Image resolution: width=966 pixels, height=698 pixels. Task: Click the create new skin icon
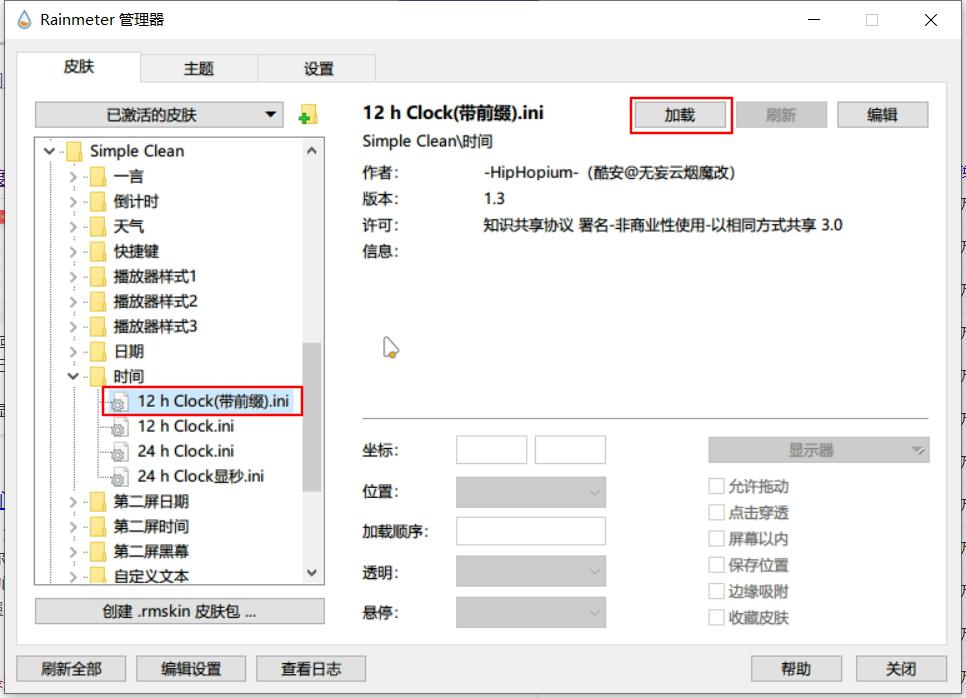310,113
